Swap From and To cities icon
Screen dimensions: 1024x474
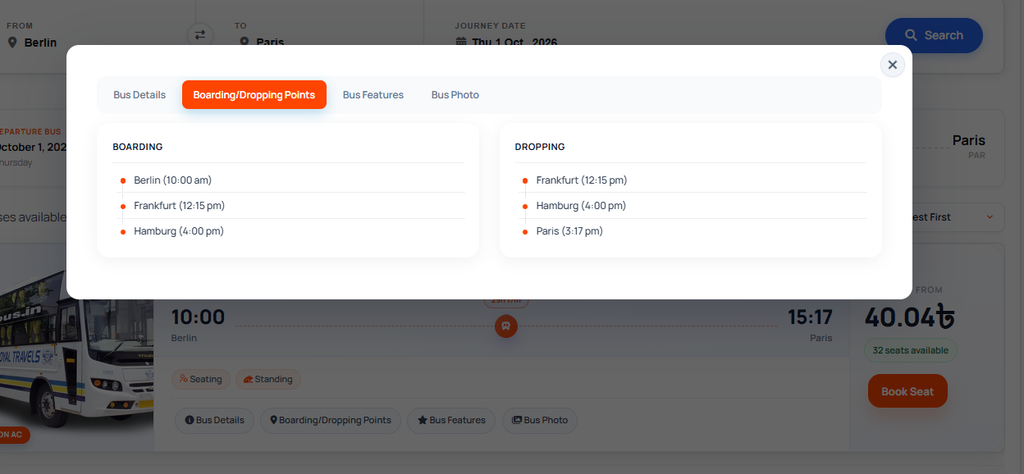pyautogui.click(x=200, y=35)
